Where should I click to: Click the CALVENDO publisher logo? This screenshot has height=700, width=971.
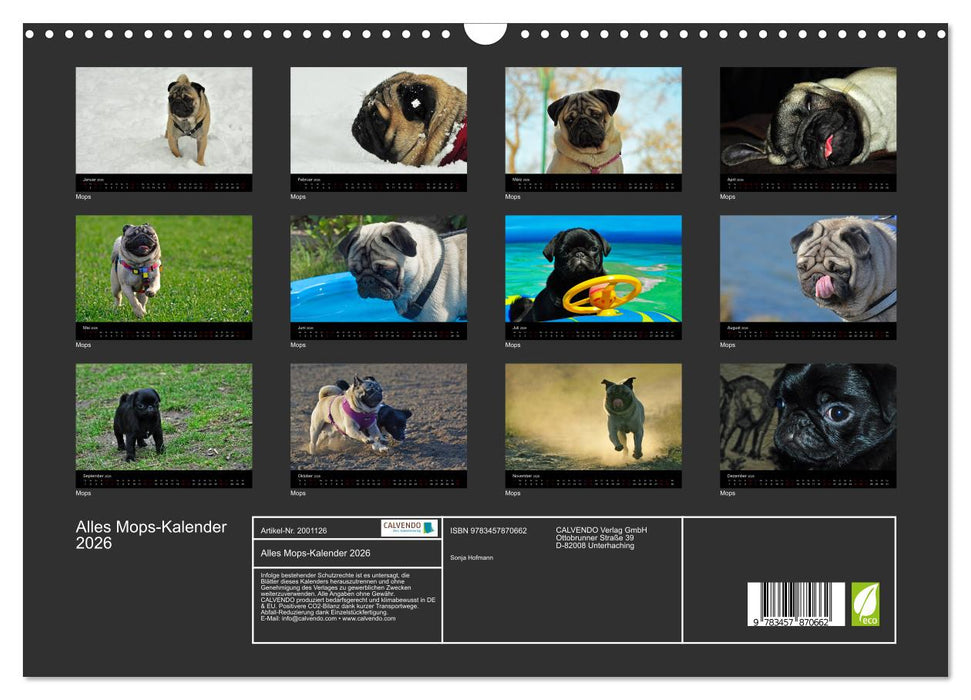pyautogui.click(x=408, y=528)
